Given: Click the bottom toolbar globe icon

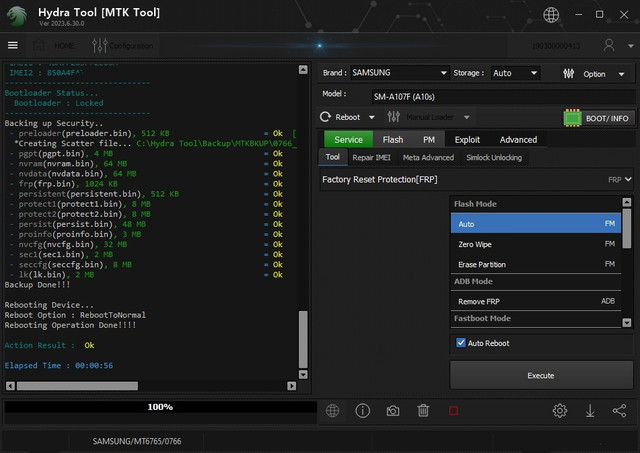Looking at the screenshot, I should click(332, 411).
